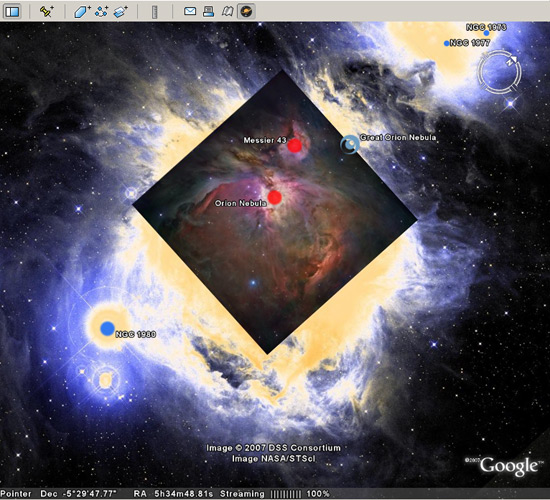Screen dimensions: 550x500
Task: Click the streaming progress bar in status bar
Action: tap(286, 494)
